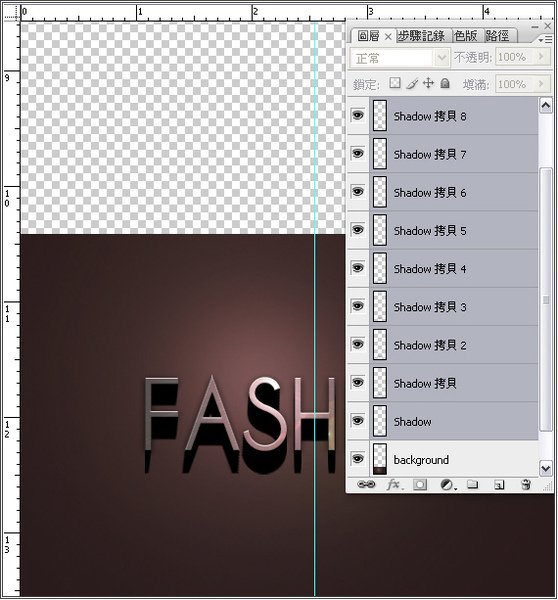The image size is (558, 600).
Task: Click the link layers icon
Action: [x=366, y=484]
